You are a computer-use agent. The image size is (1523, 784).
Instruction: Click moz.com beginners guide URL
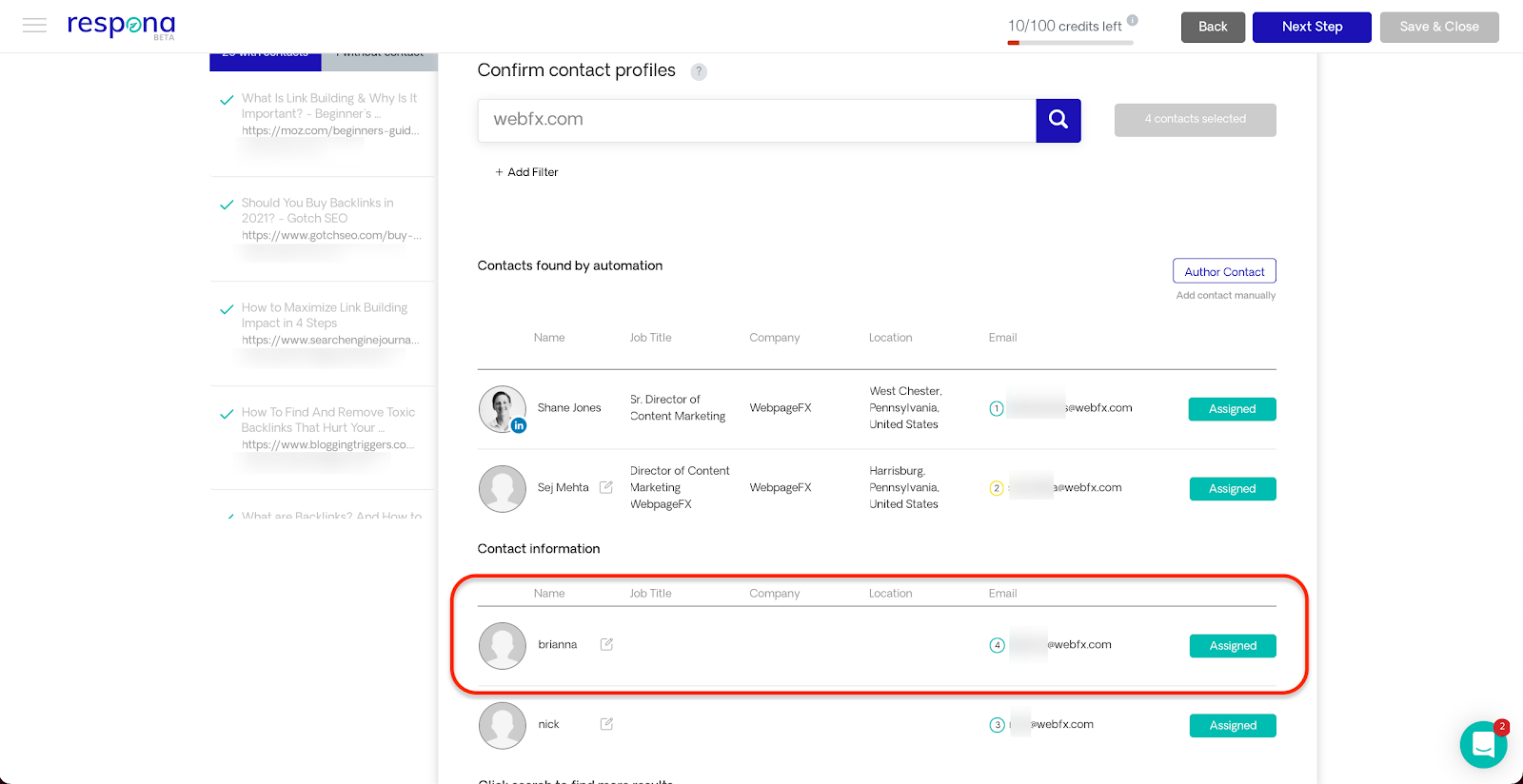pos(330,131)
